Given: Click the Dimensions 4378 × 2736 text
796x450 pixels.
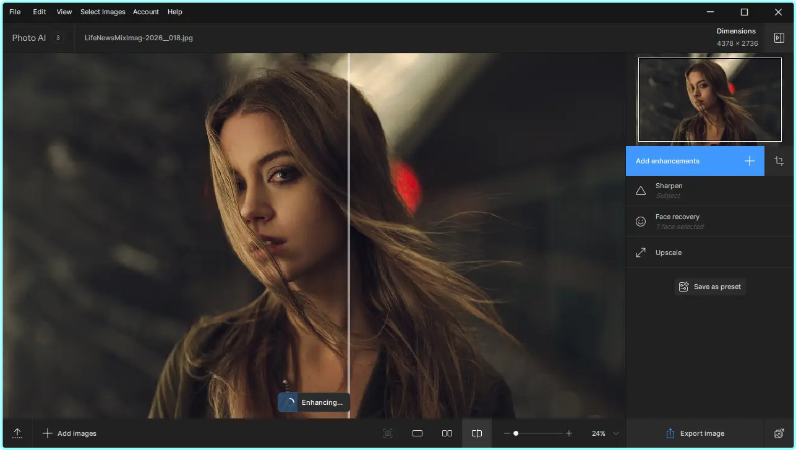Looking at the screenshot, I should pos(737,37).
